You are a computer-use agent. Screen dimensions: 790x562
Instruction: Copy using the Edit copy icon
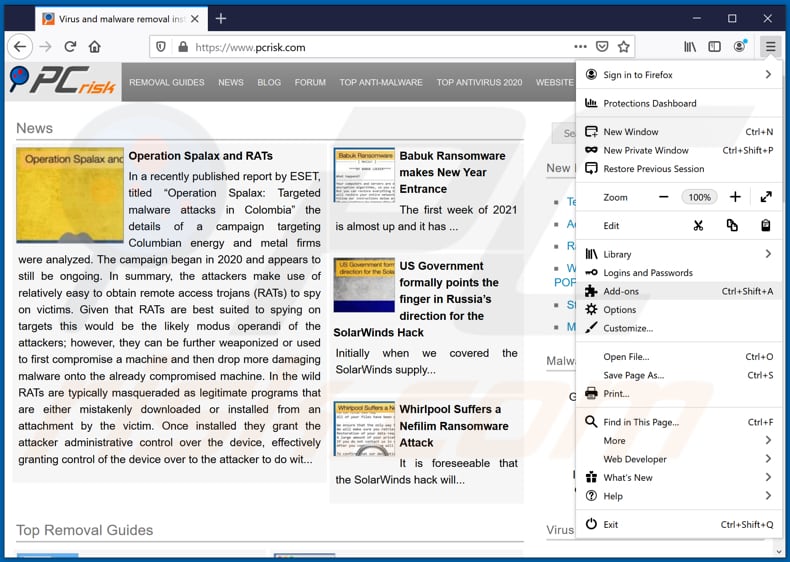click(732, 225)
